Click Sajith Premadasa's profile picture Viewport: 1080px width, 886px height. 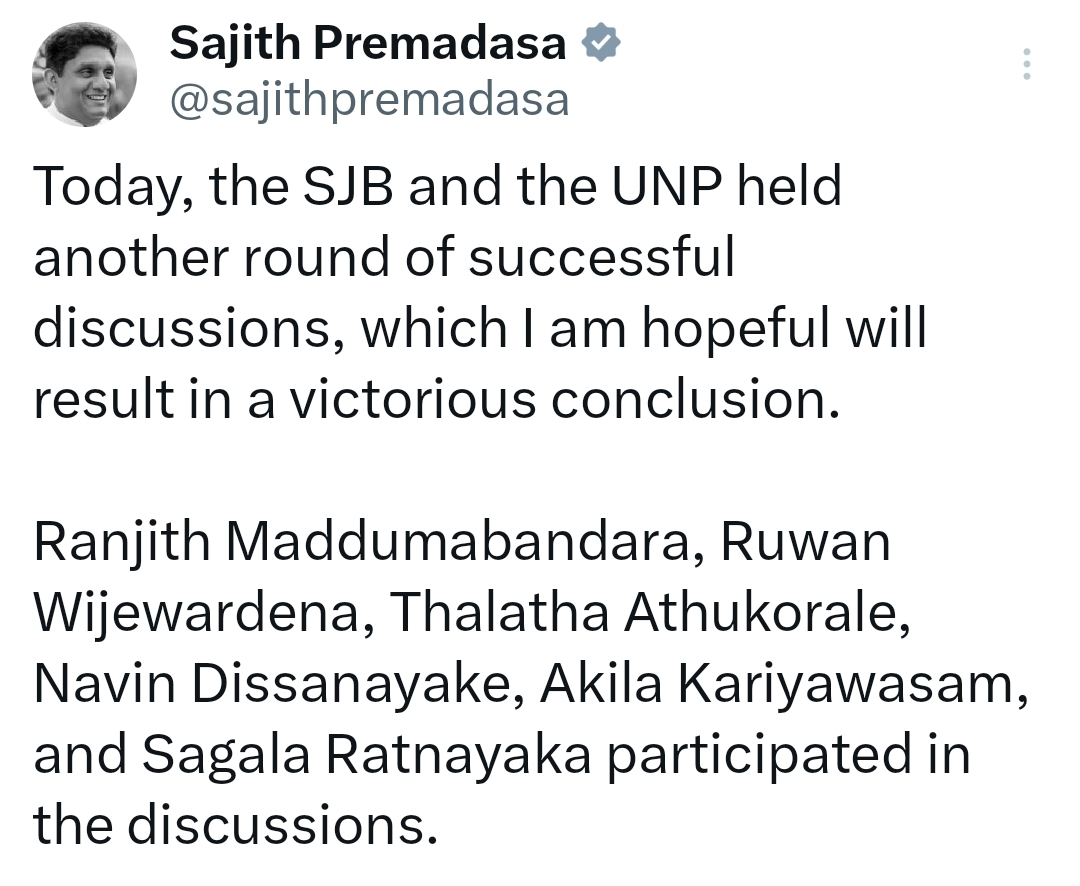coord(86,73)
